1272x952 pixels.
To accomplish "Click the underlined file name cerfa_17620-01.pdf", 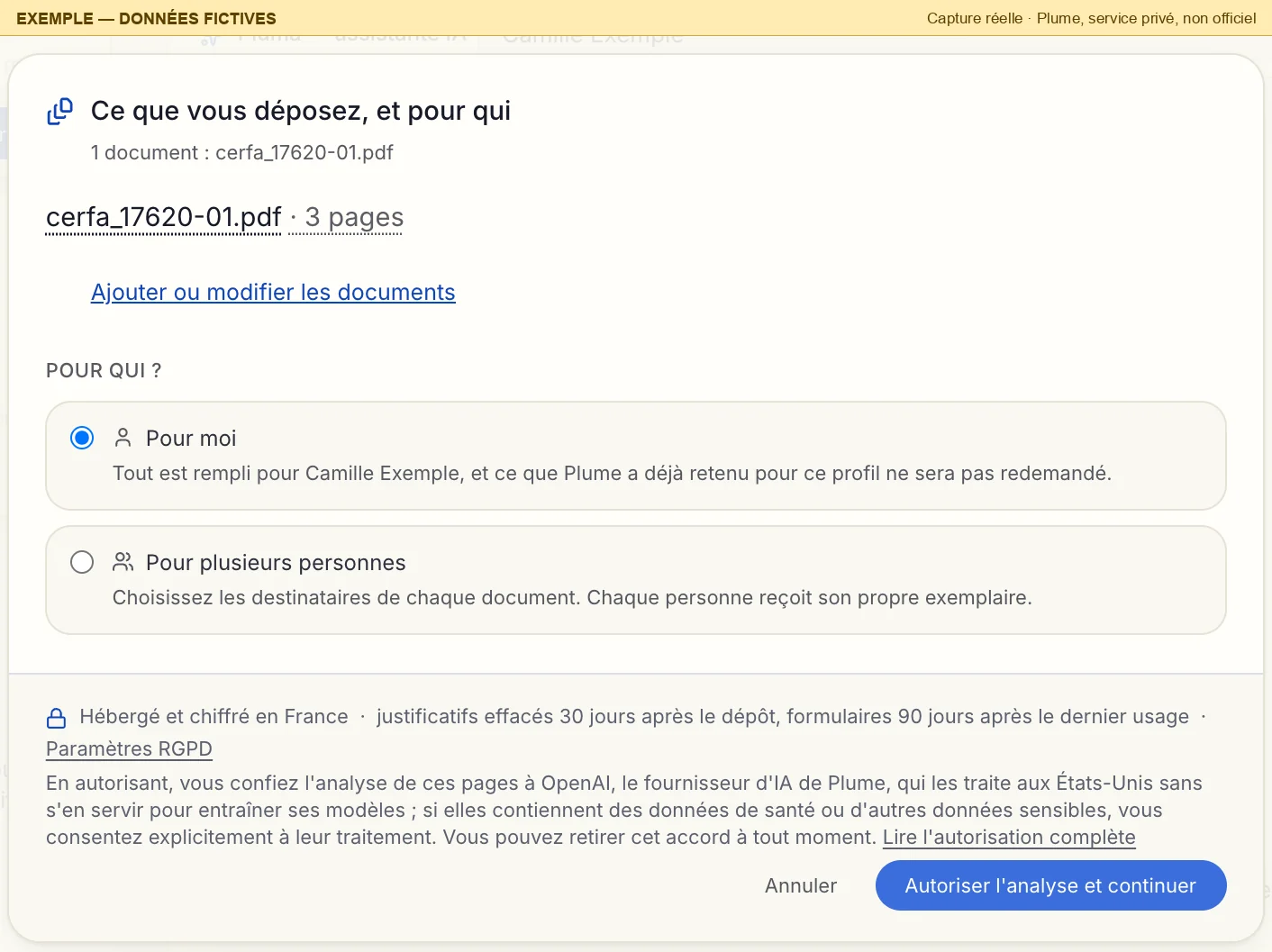I will [164, 217].
